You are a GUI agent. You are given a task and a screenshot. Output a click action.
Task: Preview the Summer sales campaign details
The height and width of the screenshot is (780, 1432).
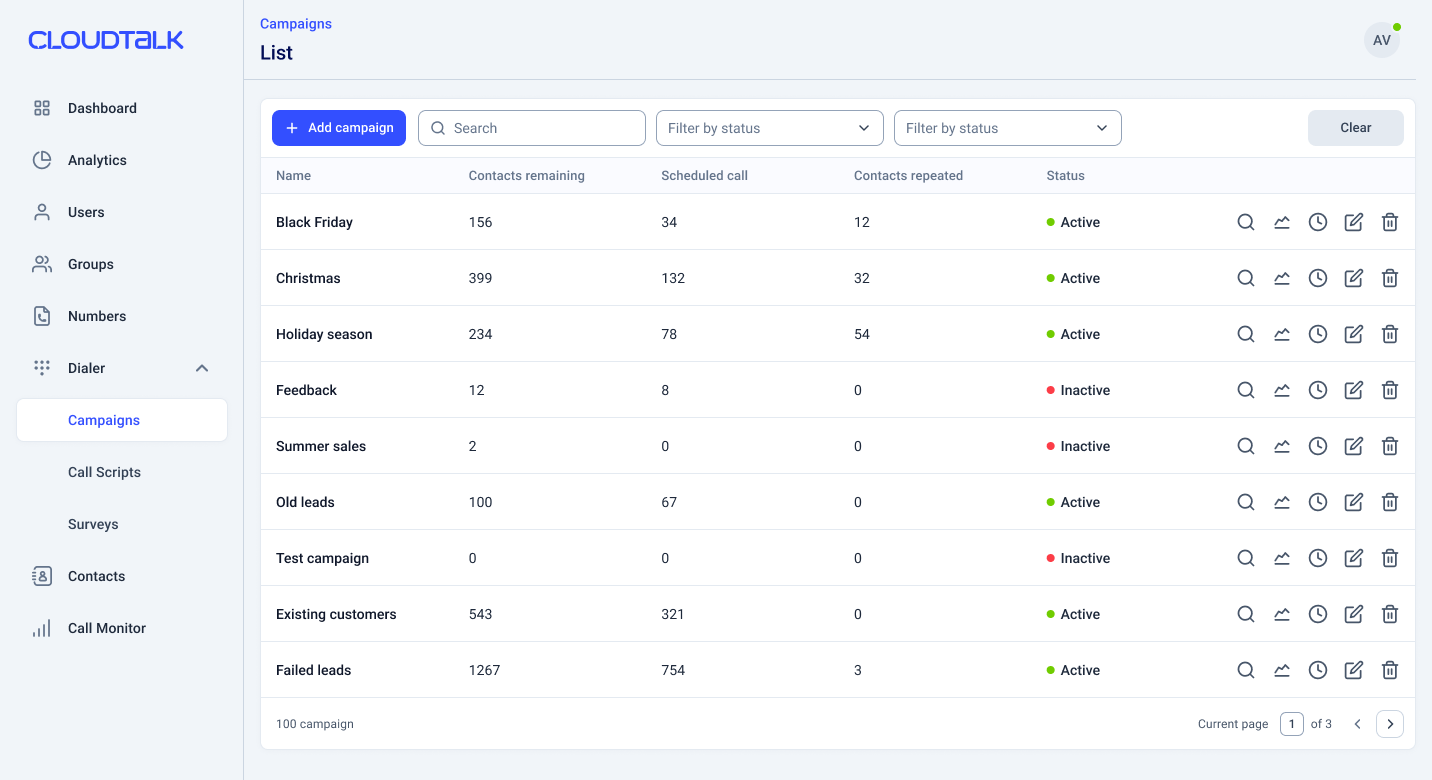1245,446
